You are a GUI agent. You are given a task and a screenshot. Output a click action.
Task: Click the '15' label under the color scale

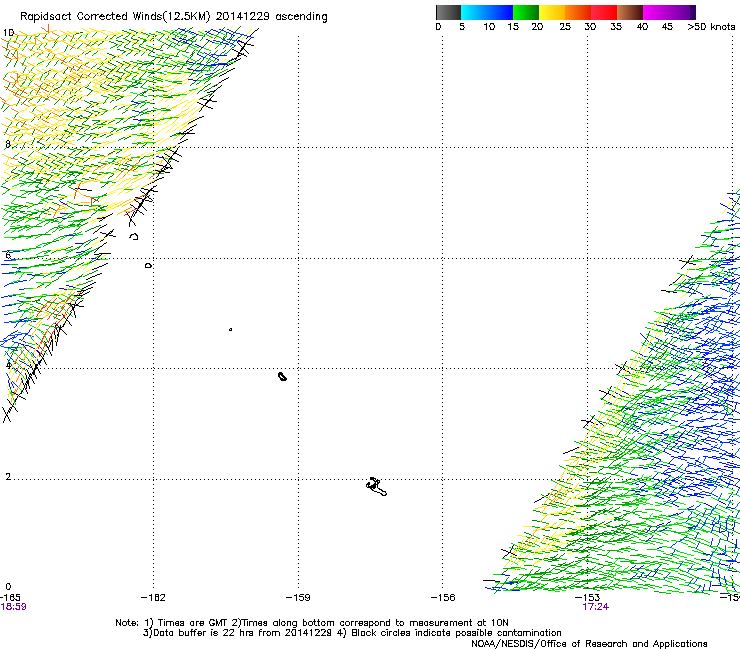(513, 27)
